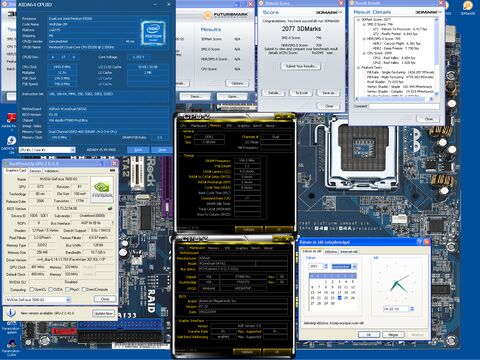Click the Save button in AIDA64 CPUID
Viewport: 480px width, 360px height.
[138, 150]
